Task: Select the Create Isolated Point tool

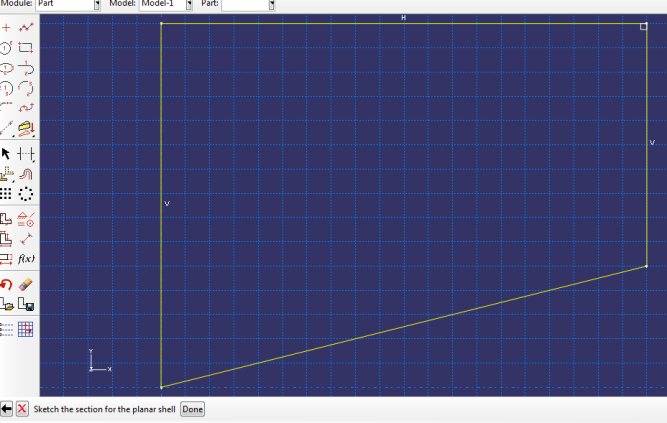Action: [6, 28]
